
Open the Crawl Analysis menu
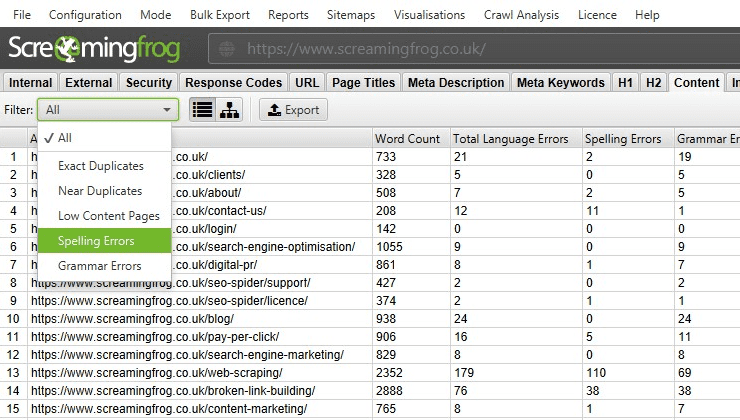pos(521,15)
